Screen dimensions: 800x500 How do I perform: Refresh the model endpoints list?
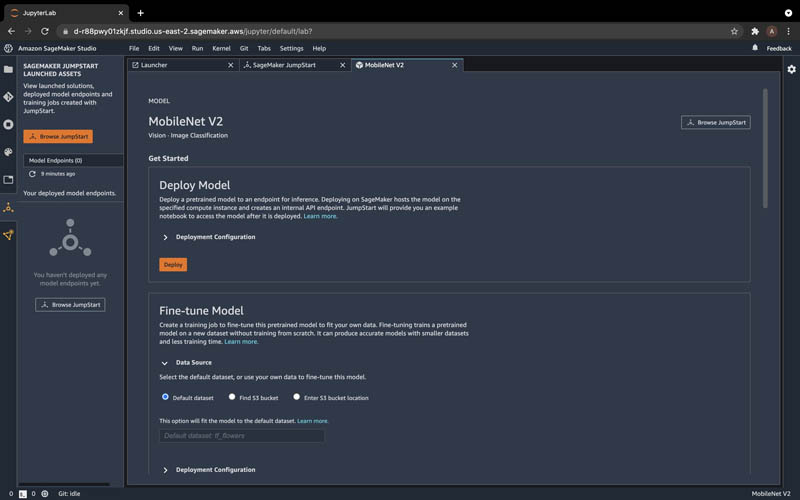(x=32, y=174)
